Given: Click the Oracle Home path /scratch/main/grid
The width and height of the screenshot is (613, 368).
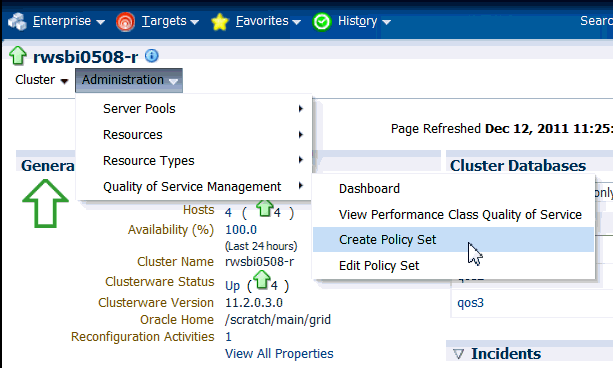Looking at the screenshot, I should coord(278,320).
